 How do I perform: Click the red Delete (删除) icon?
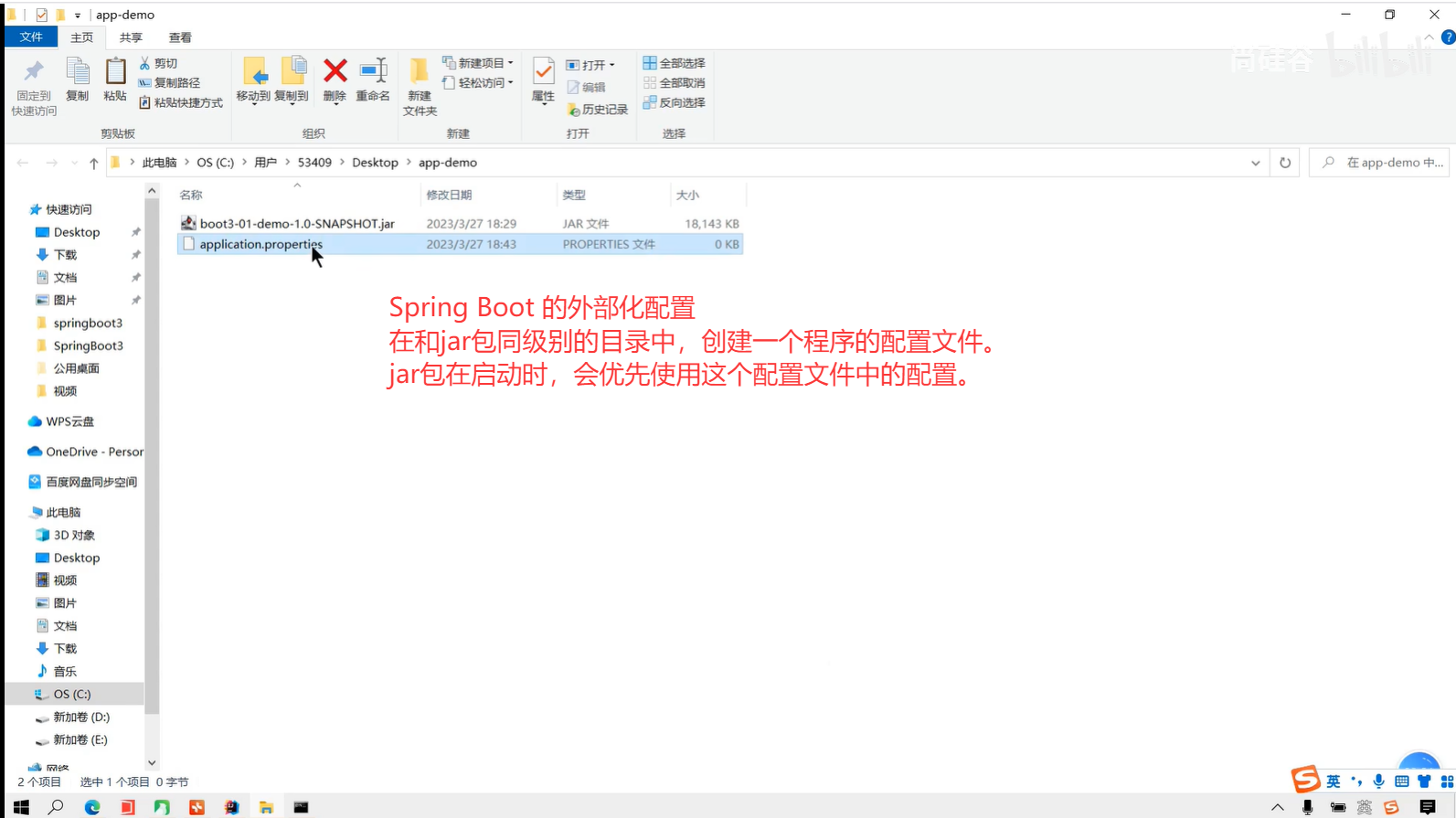pos(335,70)
